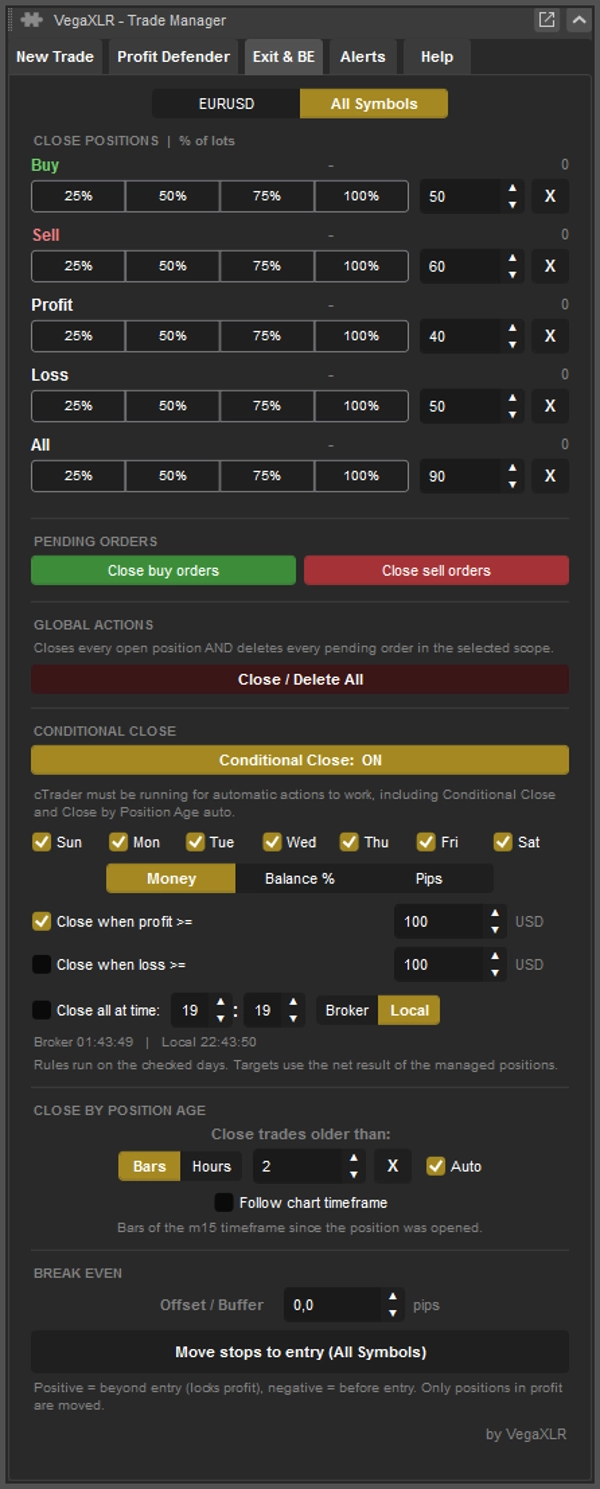Image resolution: width=600 pixels, height=1489 pixels.
Task: Close 100% of Profit positions
Action: 361,336
